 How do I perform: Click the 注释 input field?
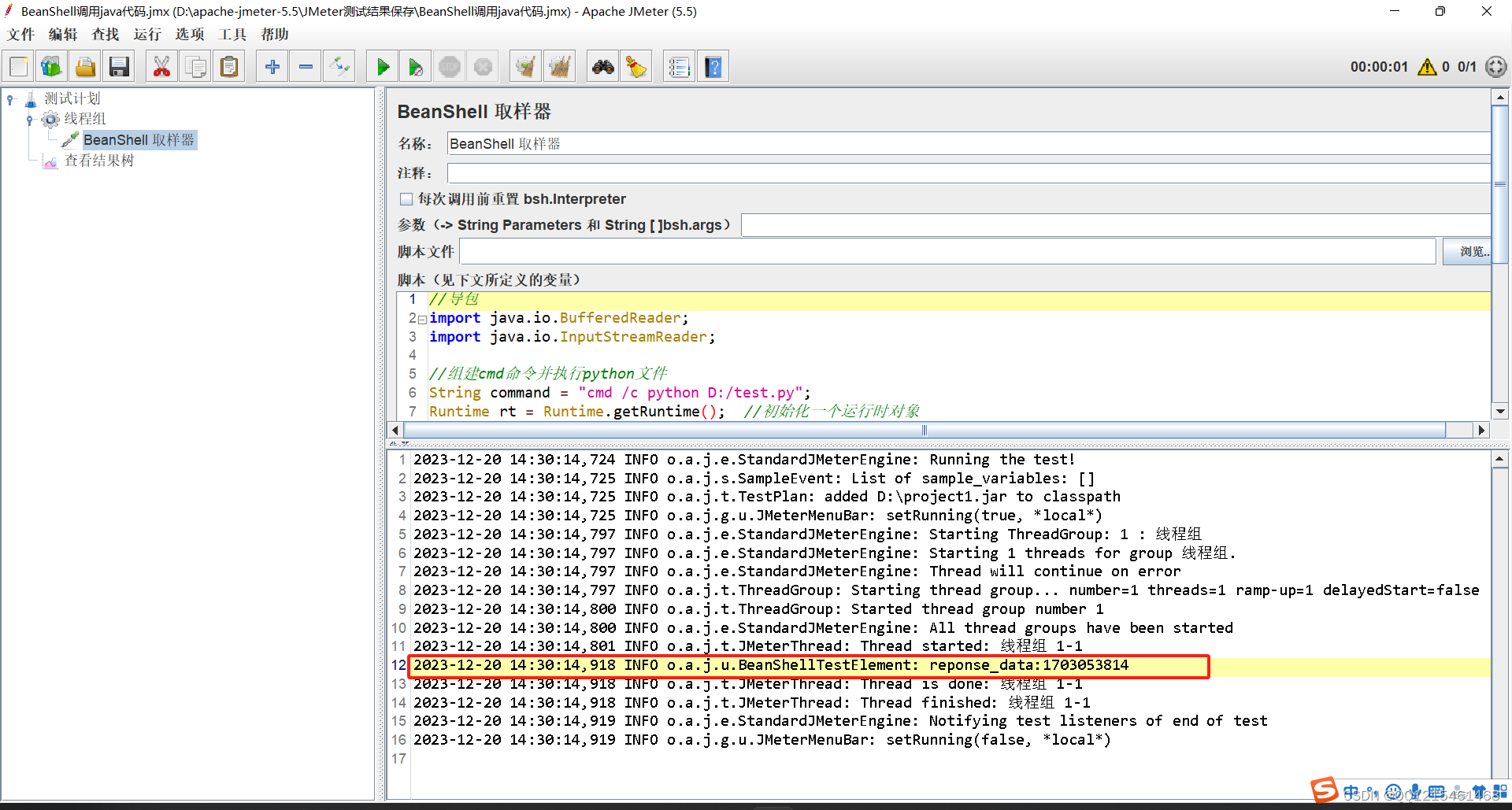pos(969,173)
